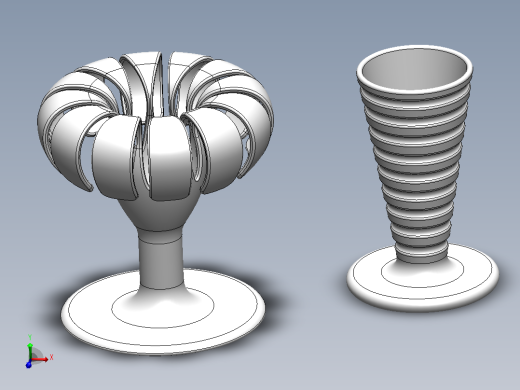Select the inner opening of the ribbed cup
The height and width of the screenshot is (390, 520).
(415, 70)
